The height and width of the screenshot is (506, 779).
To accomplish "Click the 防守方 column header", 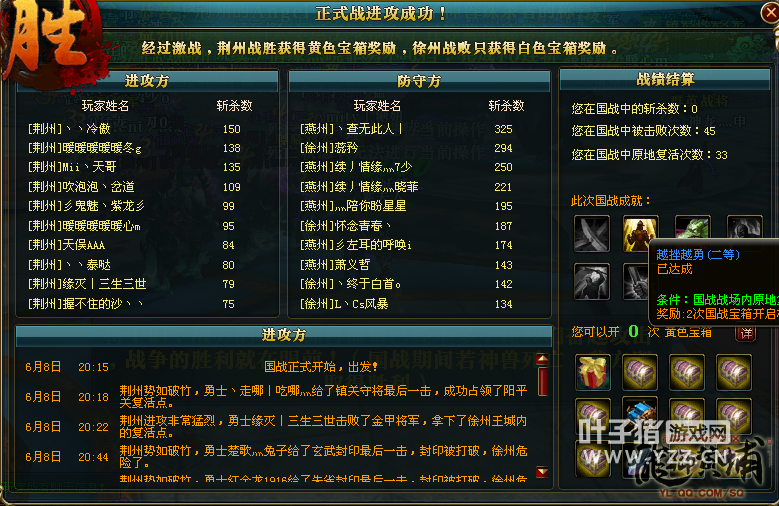I will (419, 81).
